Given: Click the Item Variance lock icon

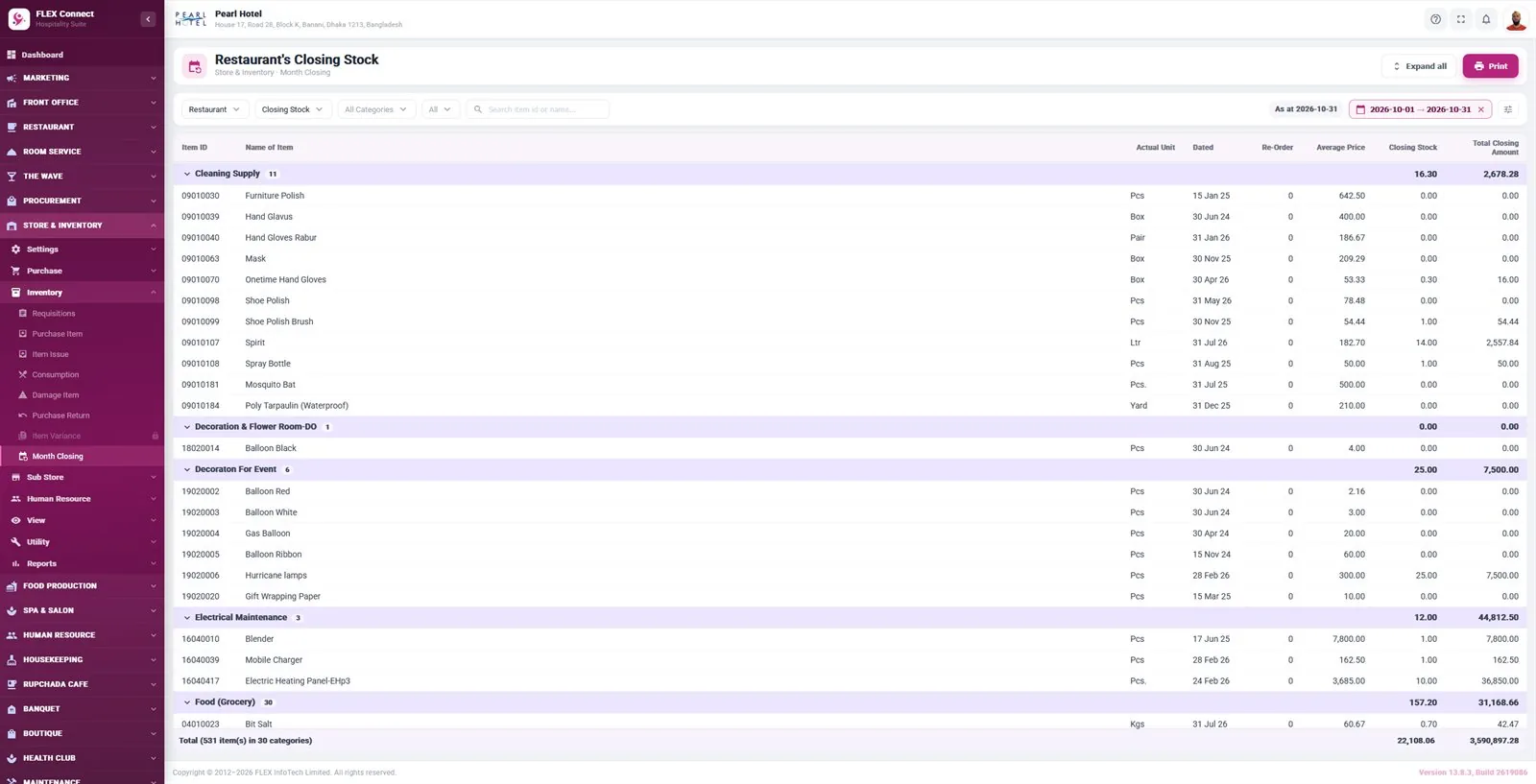Looking at the screenshot, I should [156, 436].
